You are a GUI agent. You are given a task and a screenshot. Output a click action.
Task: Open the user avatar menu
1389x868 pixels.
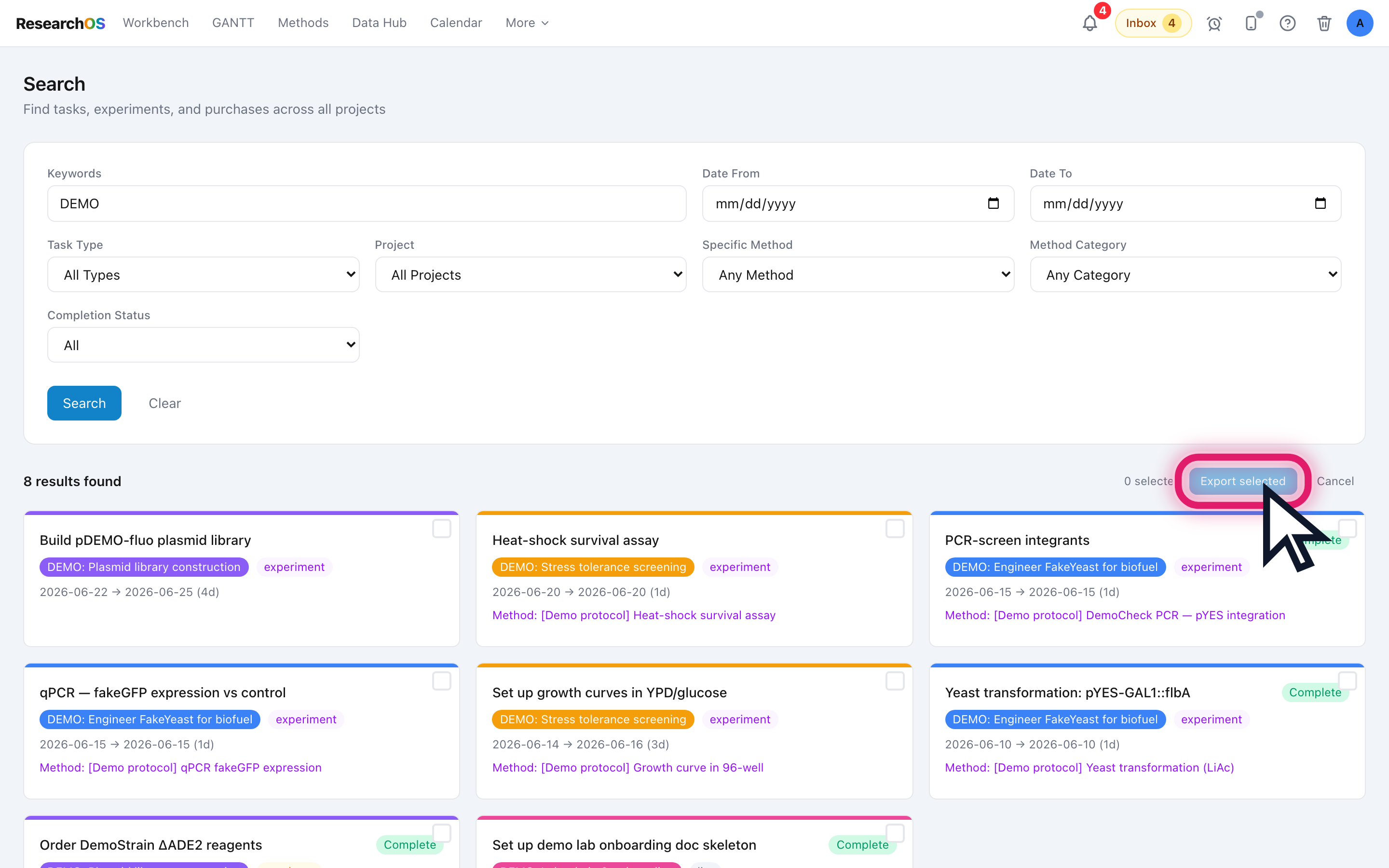click(x=1360, y=24)
